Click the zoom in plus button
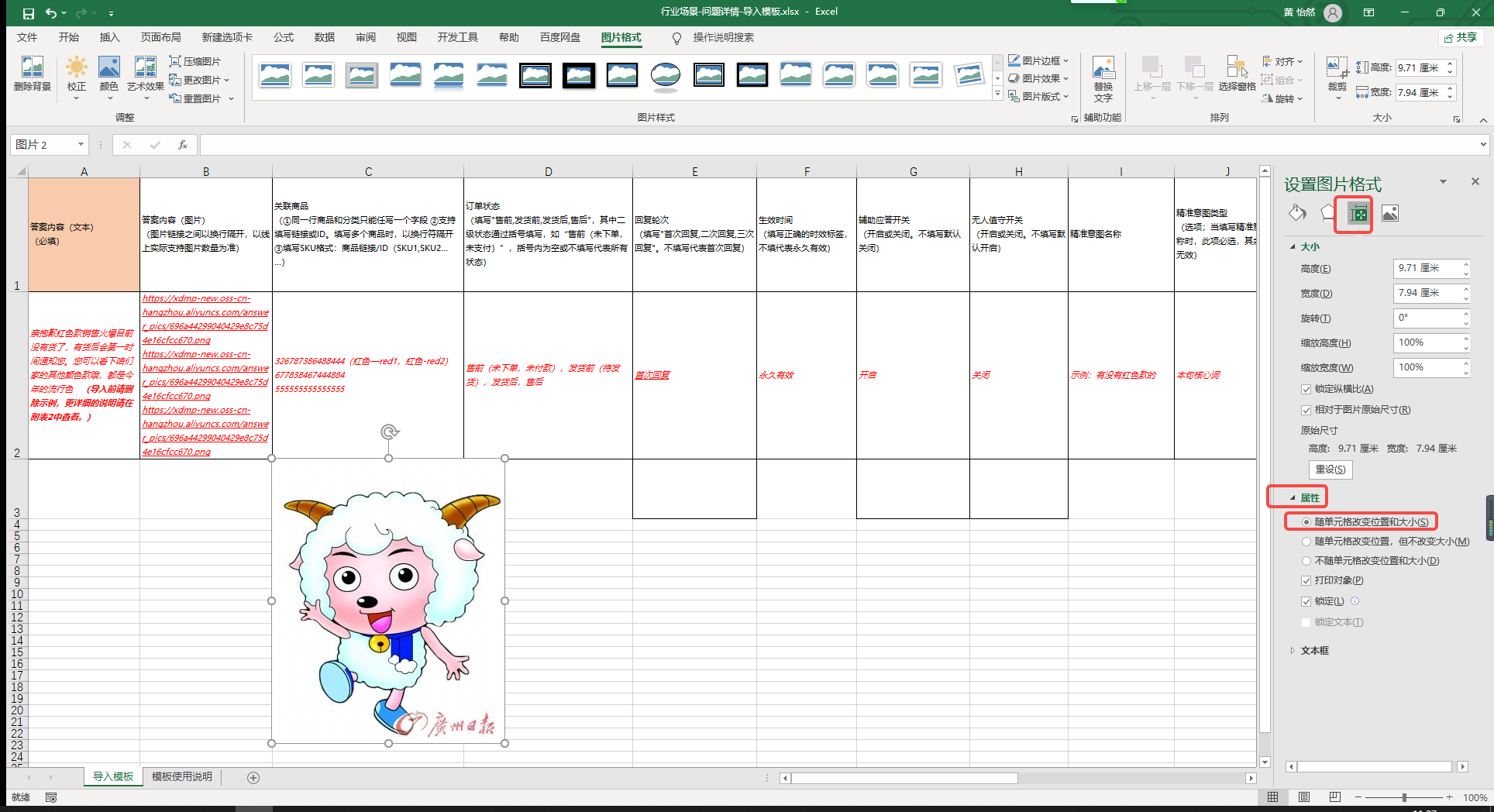 point(1450,797)
